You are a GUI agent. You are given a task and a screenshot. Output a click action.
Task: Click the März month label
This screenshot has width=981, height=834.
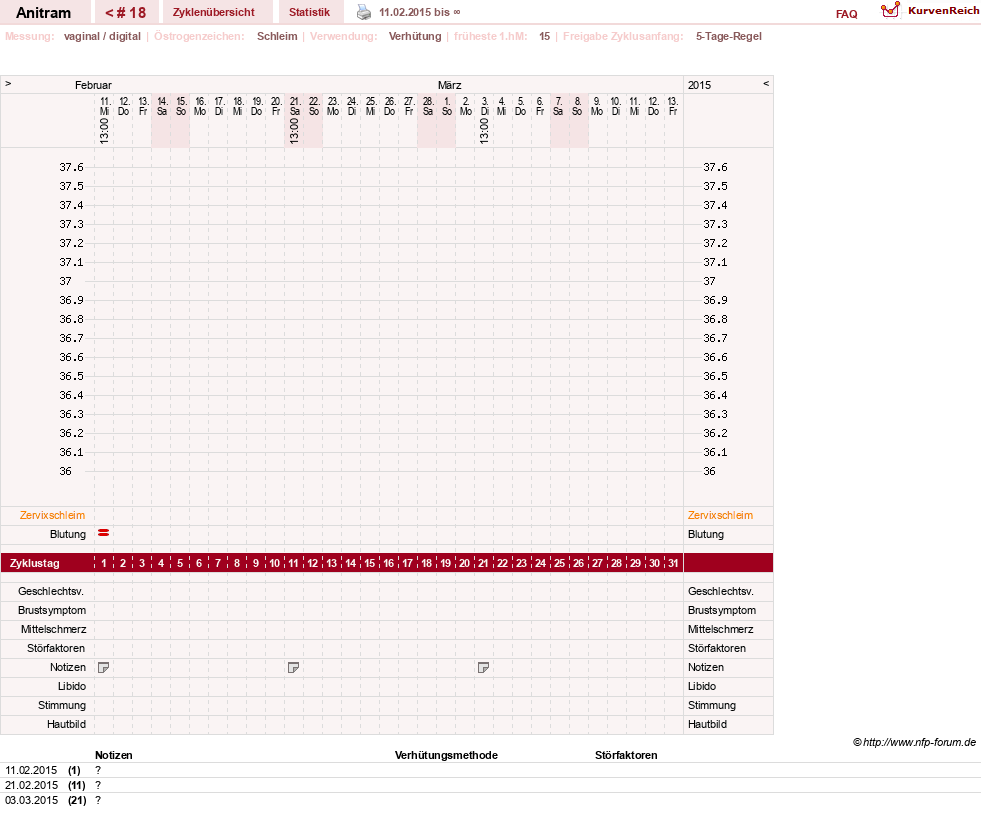point(449,85)
